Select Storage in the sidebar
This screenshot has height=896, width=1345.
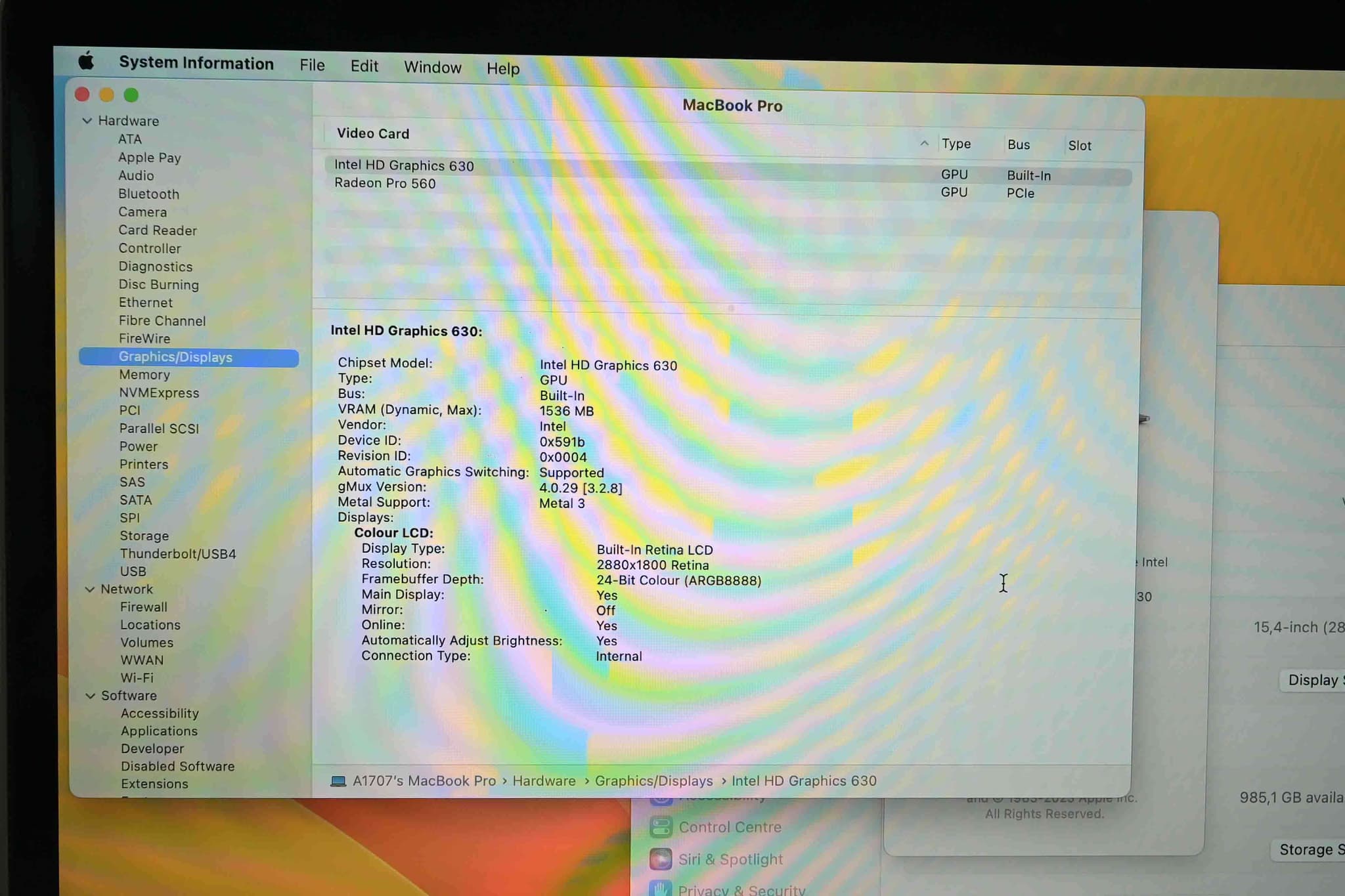point(144,536)
